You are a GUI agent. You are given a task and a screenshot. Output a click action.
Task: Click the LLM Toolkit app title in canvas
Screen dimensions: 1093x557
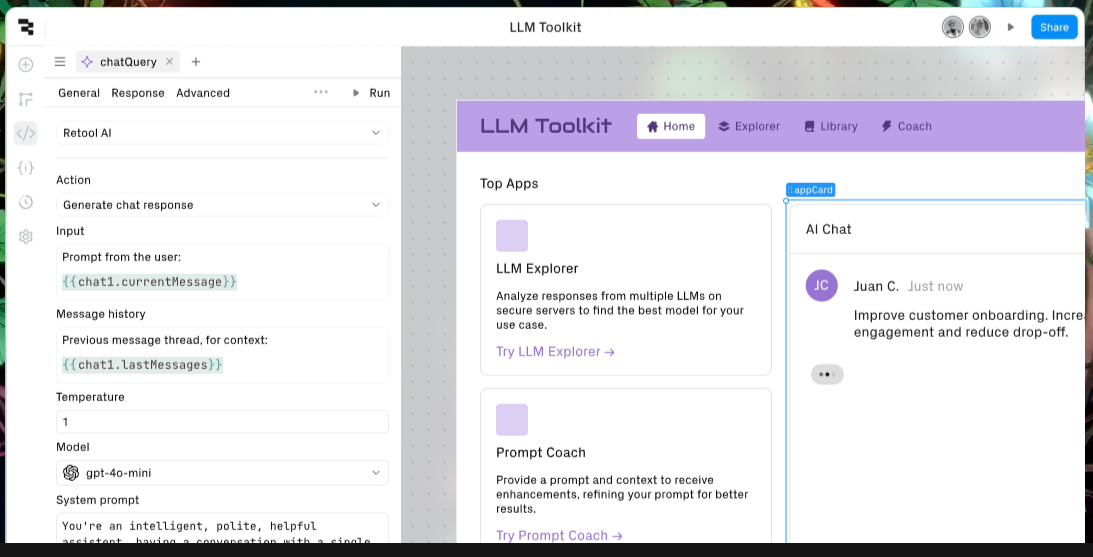pyautogui.click(x=546, y=126)
